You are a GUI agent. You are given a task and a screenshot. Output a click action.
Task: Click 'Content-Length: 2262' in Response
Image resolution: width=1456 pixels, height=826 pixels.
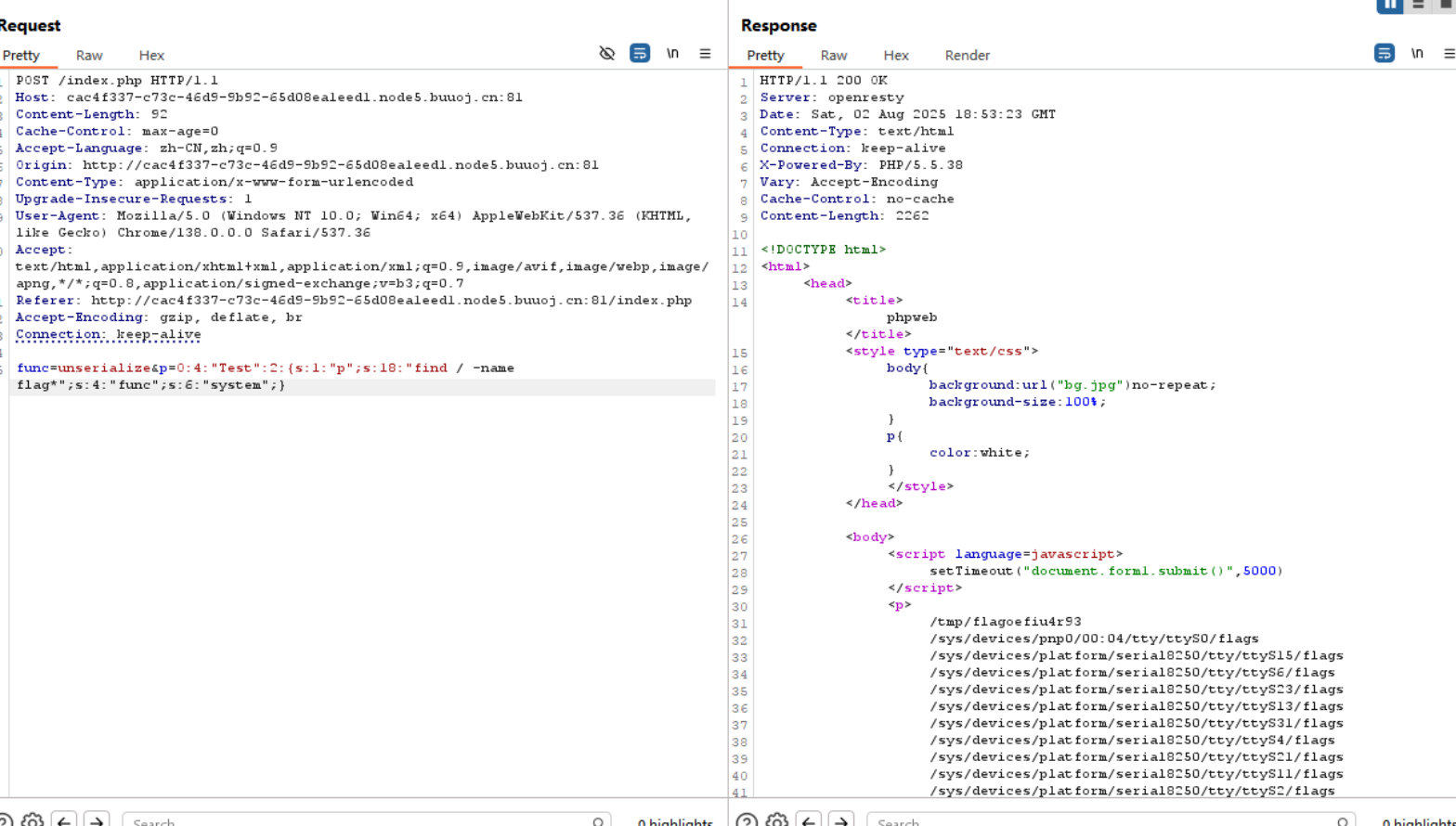[x=845, y=215]
